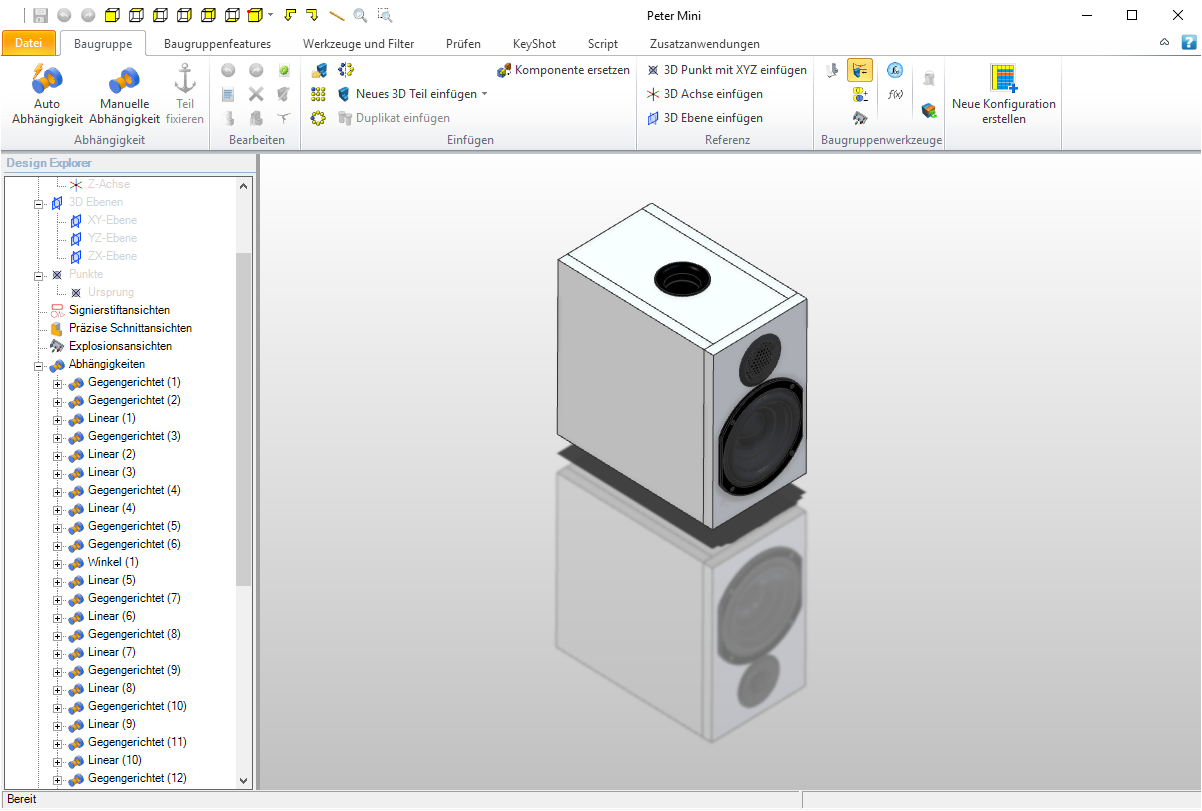Click the Design Explorer vertical scrollbar thumb
Viewport: 1202px width, 811px height.
tap(243, 418)
